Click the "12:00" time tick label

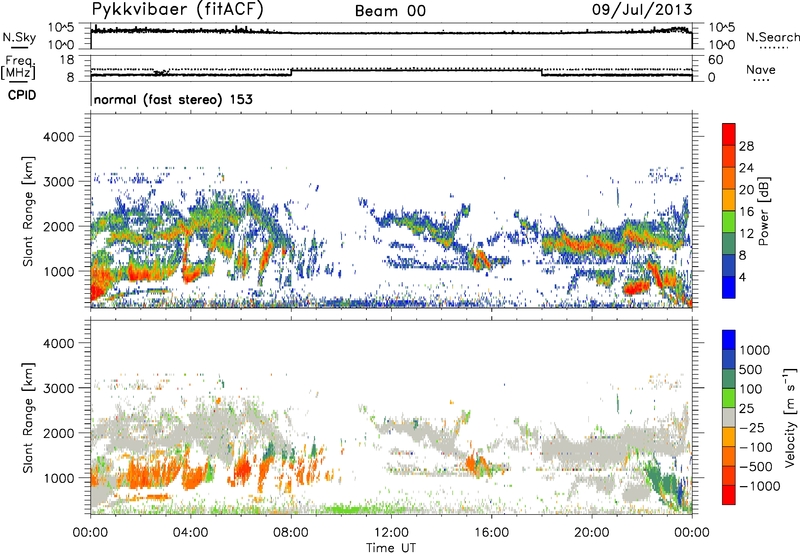391,533
